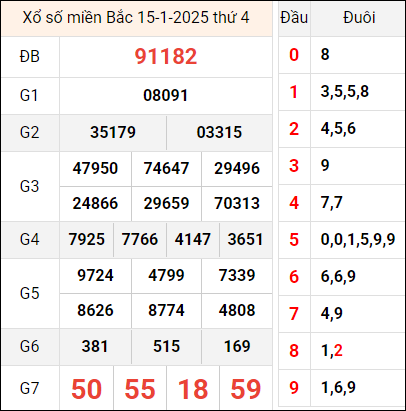Select the G1 prize number 08091
The image size is (406, 411).
point(166,95)
